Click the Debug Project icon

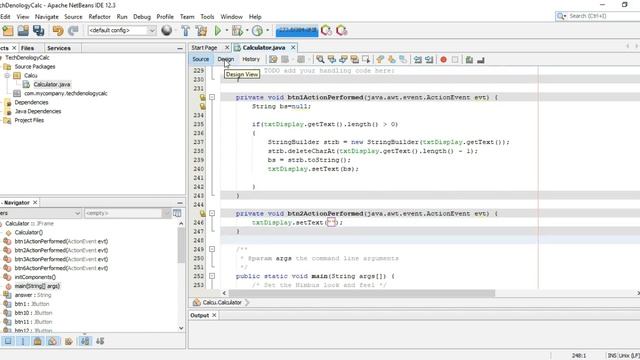(237, 31)
